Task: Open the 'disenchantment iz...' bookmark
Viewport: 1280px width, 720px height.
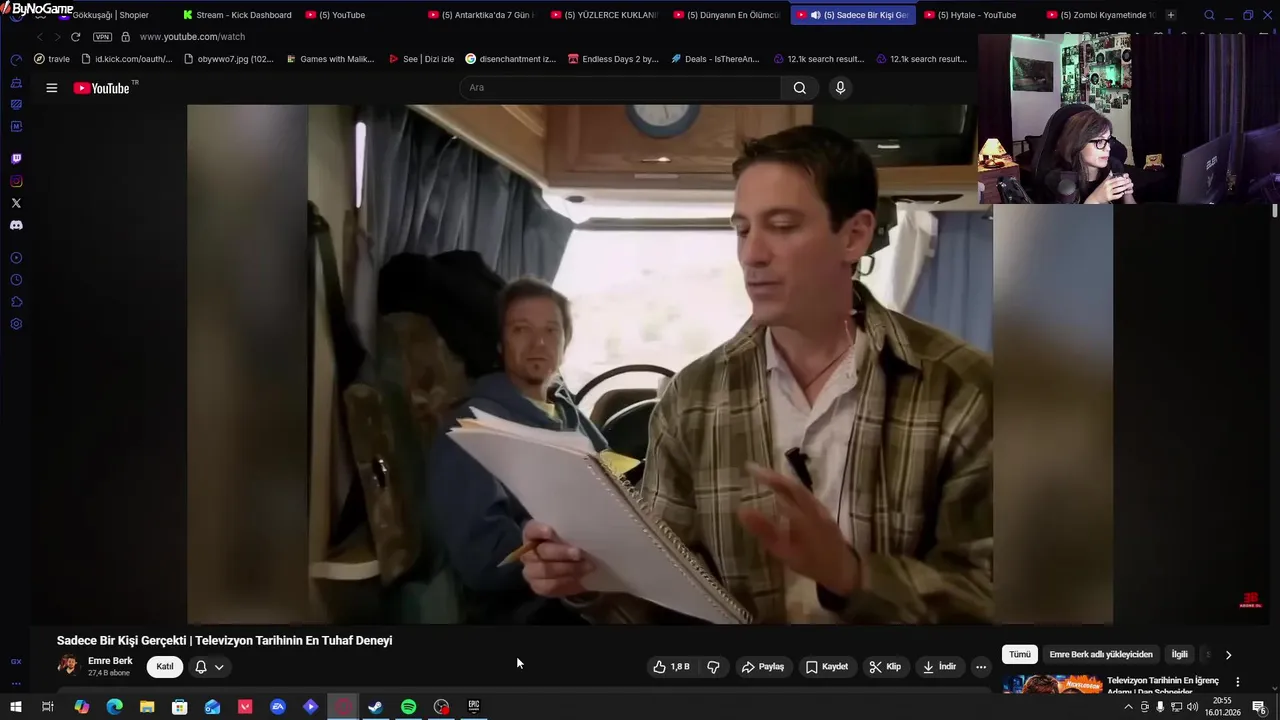Action: tap(510, 59)
